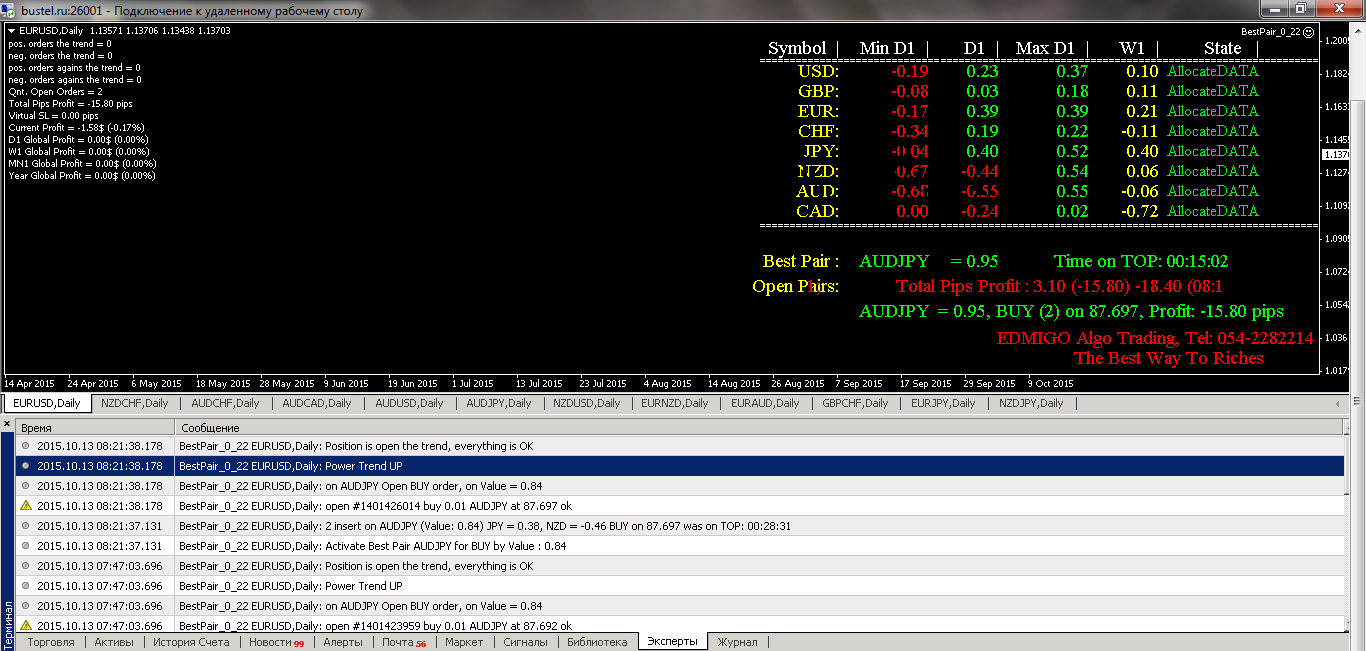This screenshot has width=1366, height=651.
Task: Click 'Time on TOP: 00:15:02' chart label
Action: tap(1141, 261)
